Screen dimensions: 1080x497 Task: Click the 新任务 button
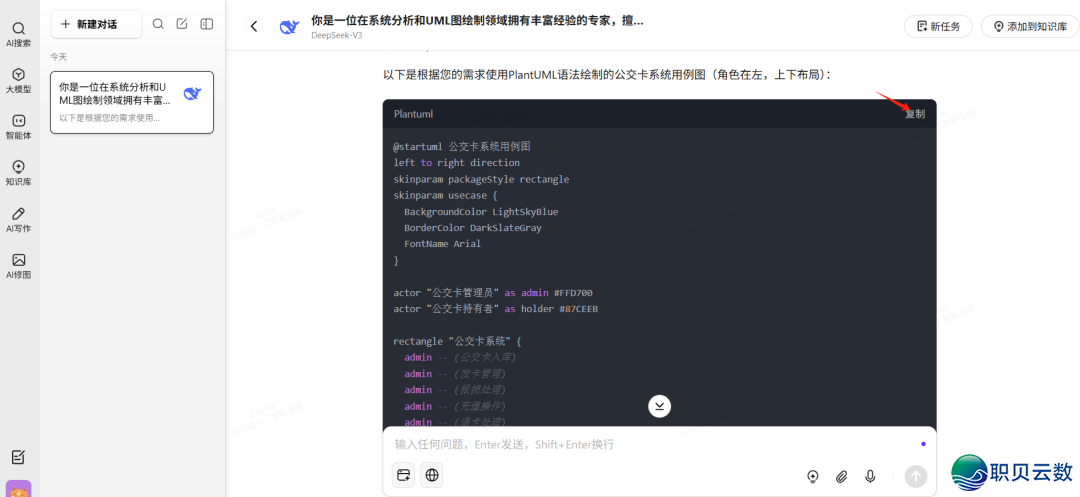[938, 26]
